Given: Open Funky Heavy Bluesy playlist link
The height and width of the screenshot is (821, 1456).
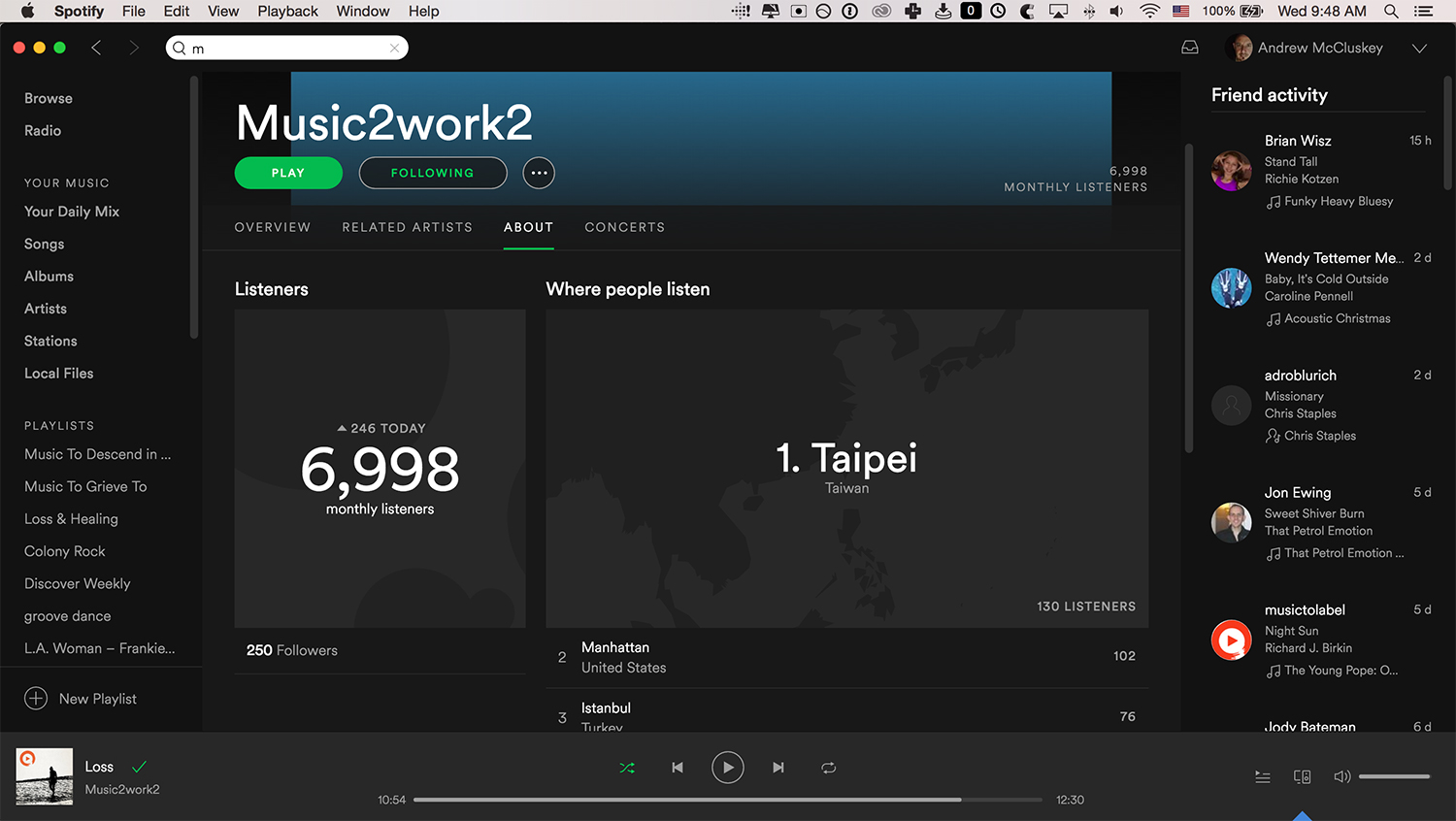Looking at the screenshot, I should 1339,202.
